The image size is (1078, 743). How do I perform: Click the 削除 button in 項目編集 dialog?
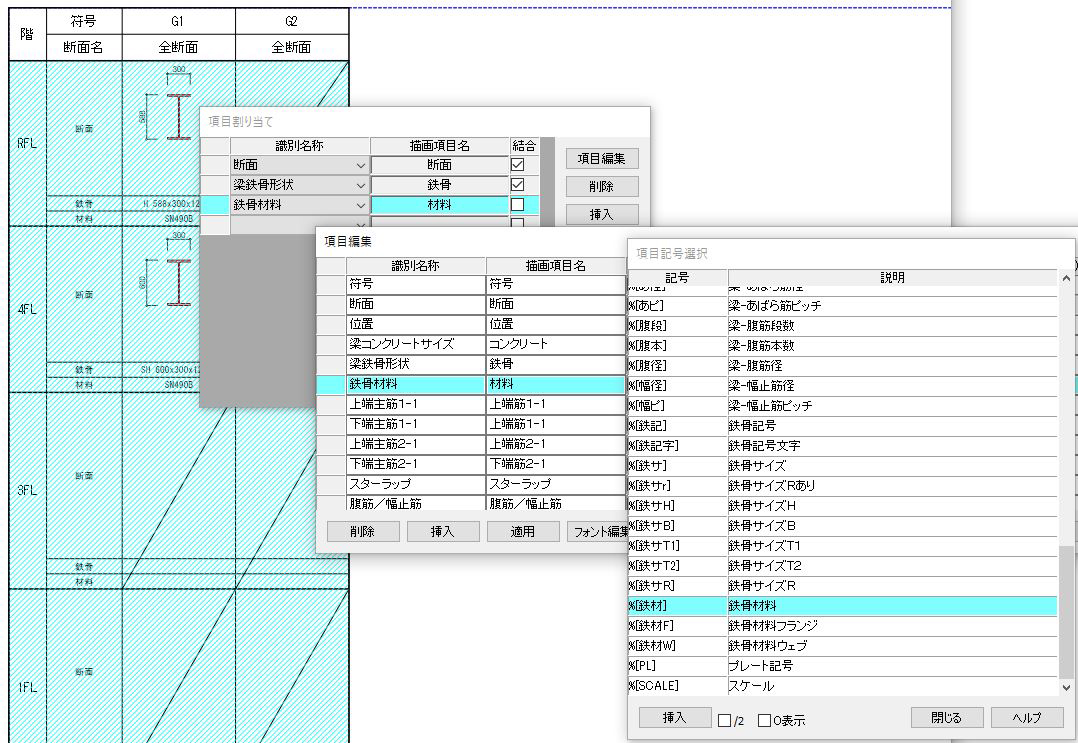tap(362, 531)
